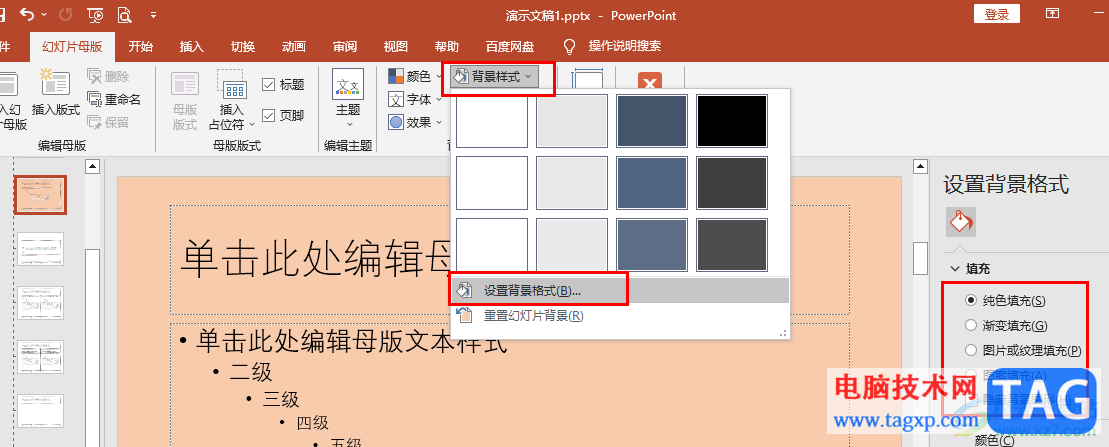Select the highlighted slide master thumbnail
Screen dimensions: 1109x447
click(x=40, y=195)
